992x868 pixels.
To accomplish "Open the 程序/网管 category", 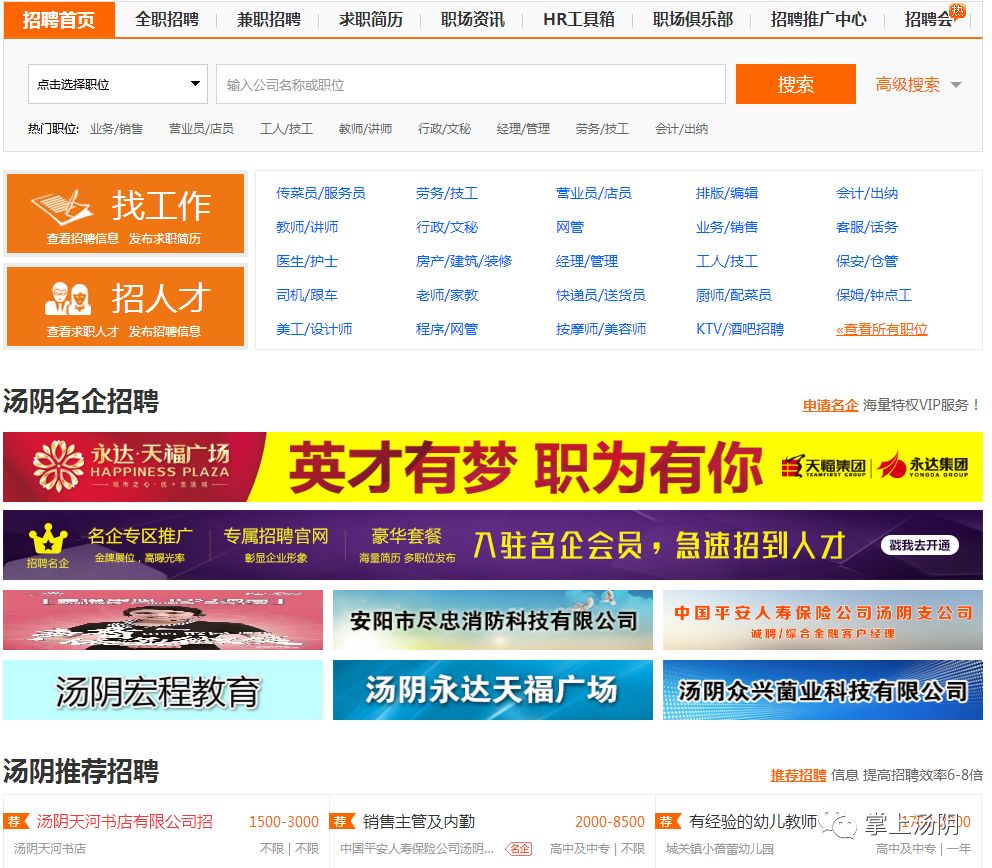I will tap(447, 329).
